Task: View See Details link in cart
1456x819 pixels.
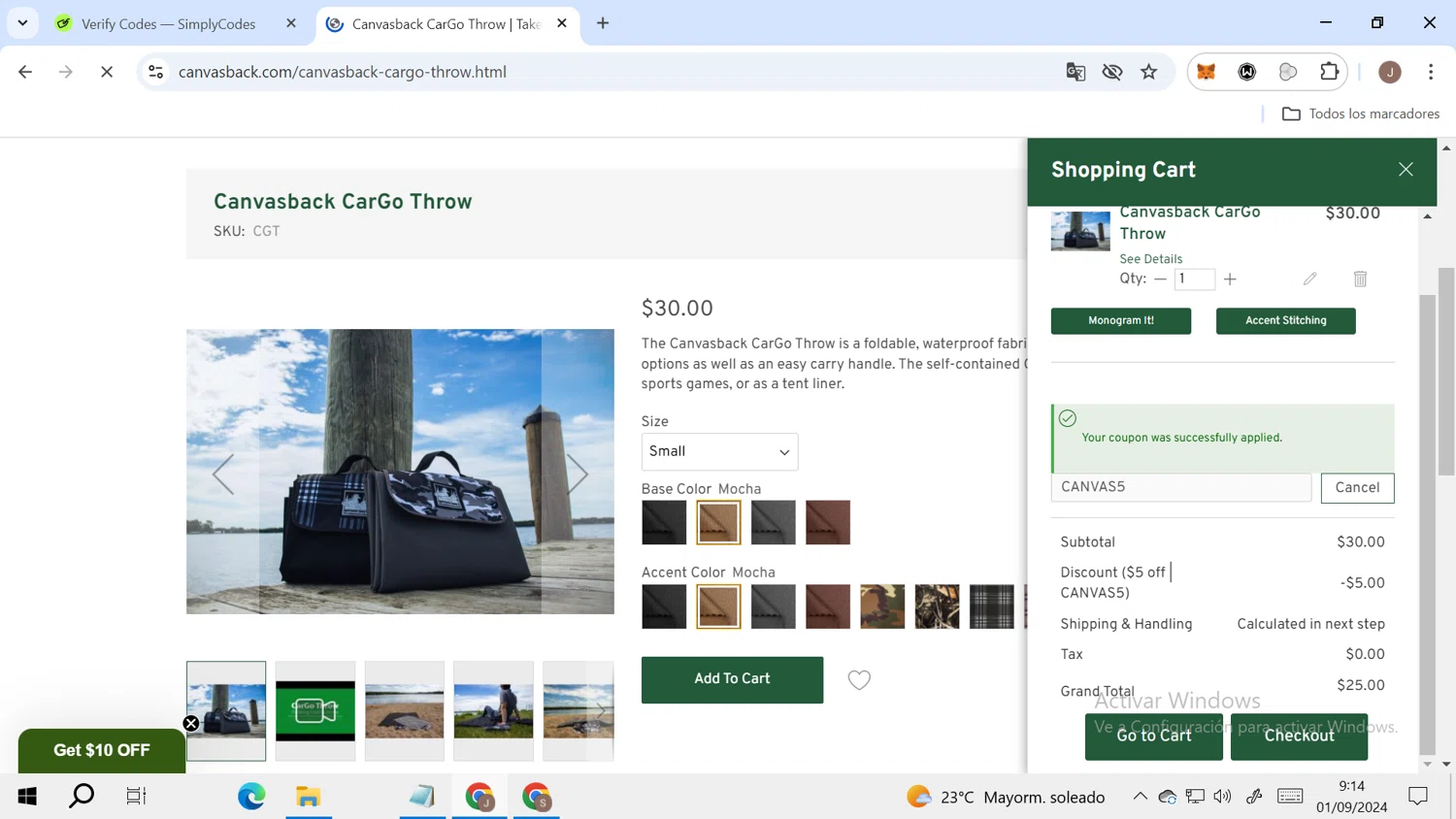Action: point(1150,259)
